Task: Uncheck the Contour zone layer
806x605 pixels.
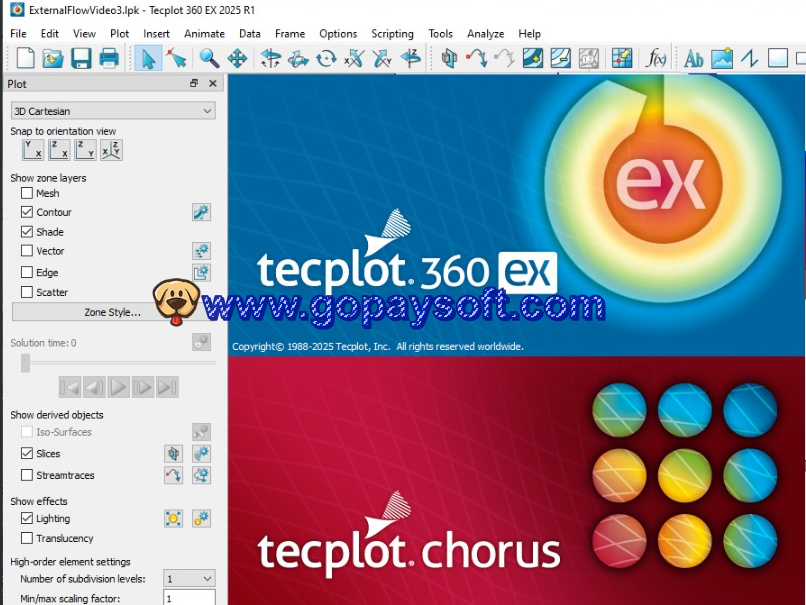Action: click(x=27, y=212)
